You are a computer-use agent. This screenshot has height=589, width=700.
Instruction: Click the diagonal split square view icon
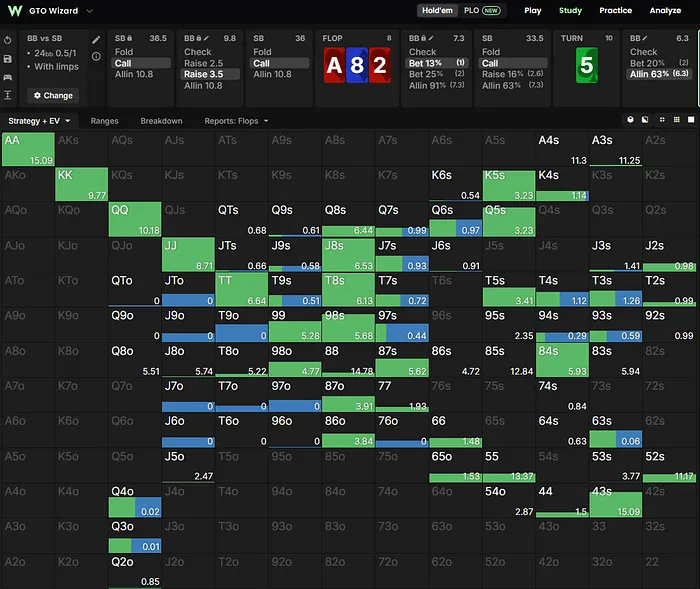coord(645,120)
